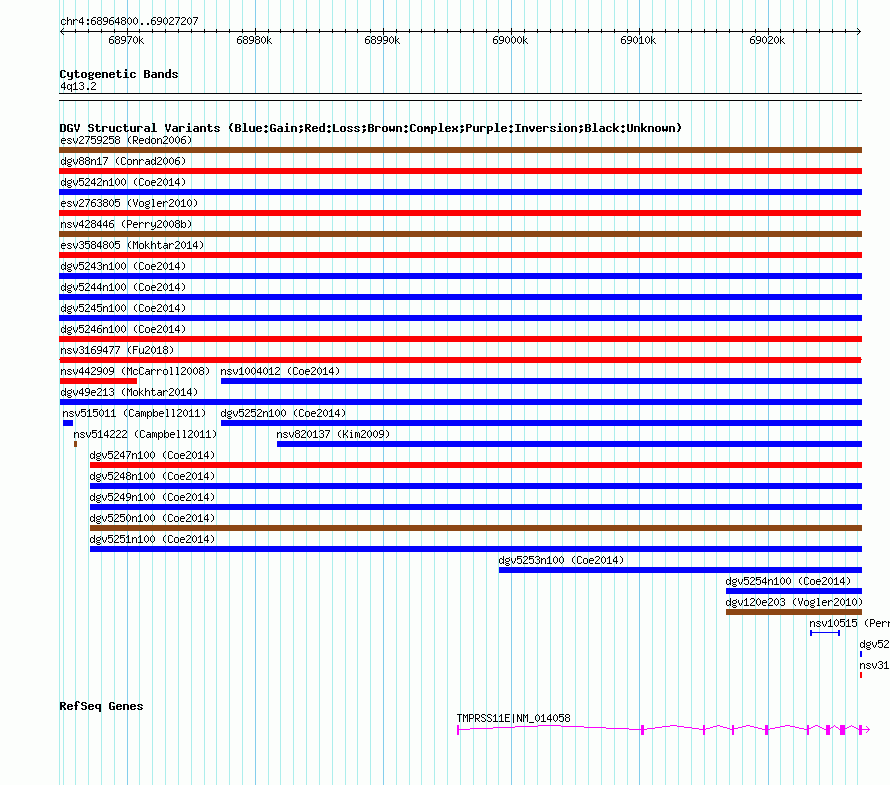
Task: Select the dgv88n17 (Conrad2006) red bar
Action: [x=460, y=171]
